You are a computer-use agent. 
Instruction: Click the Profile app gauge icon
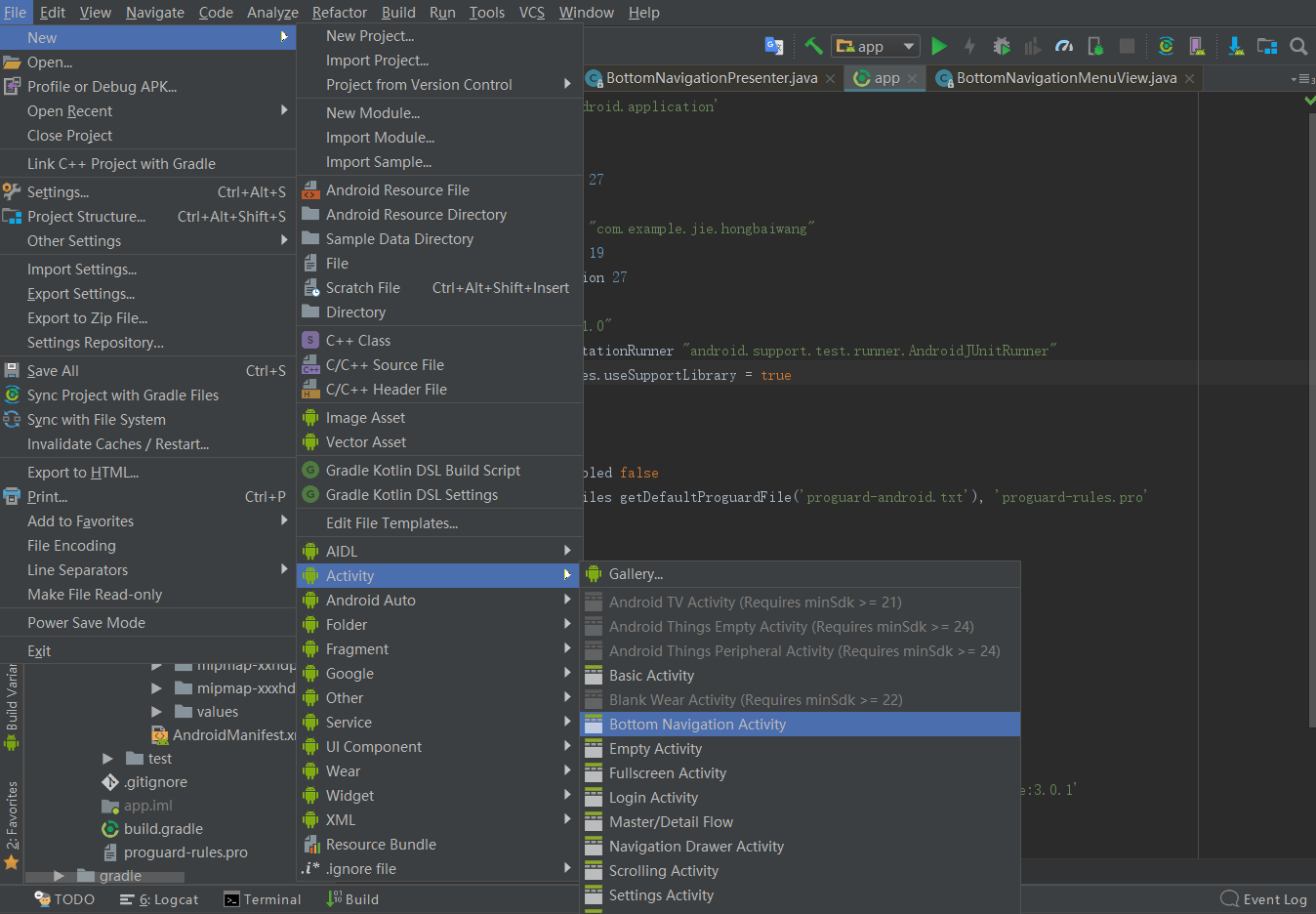(x=1064, y=46)
